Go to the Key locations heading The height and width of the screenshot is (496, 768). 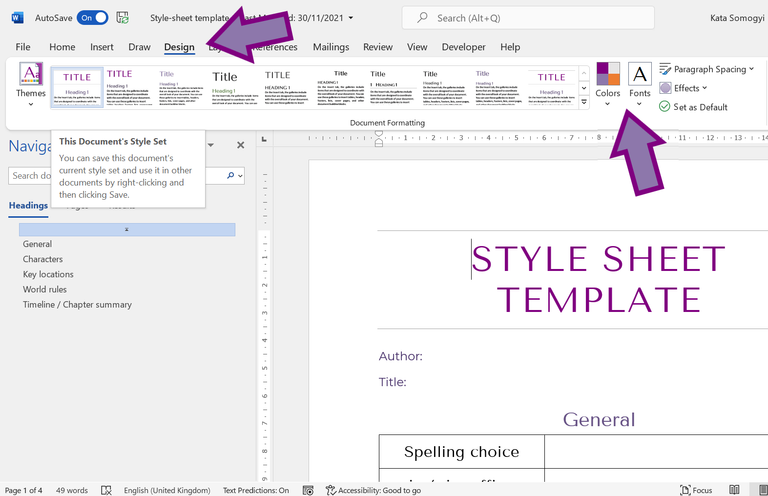[x=48, y=274]
